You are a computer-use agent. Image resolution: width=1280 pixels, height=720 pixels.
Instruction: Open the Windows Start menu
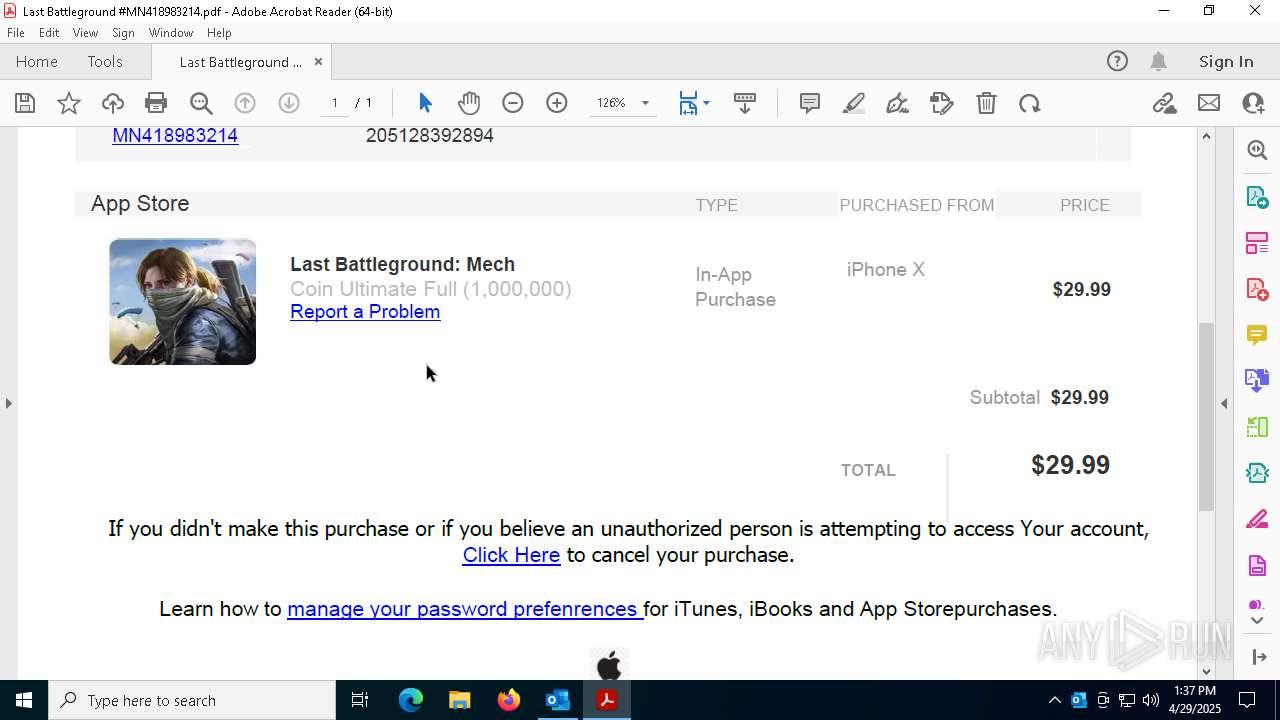(23, 700)
